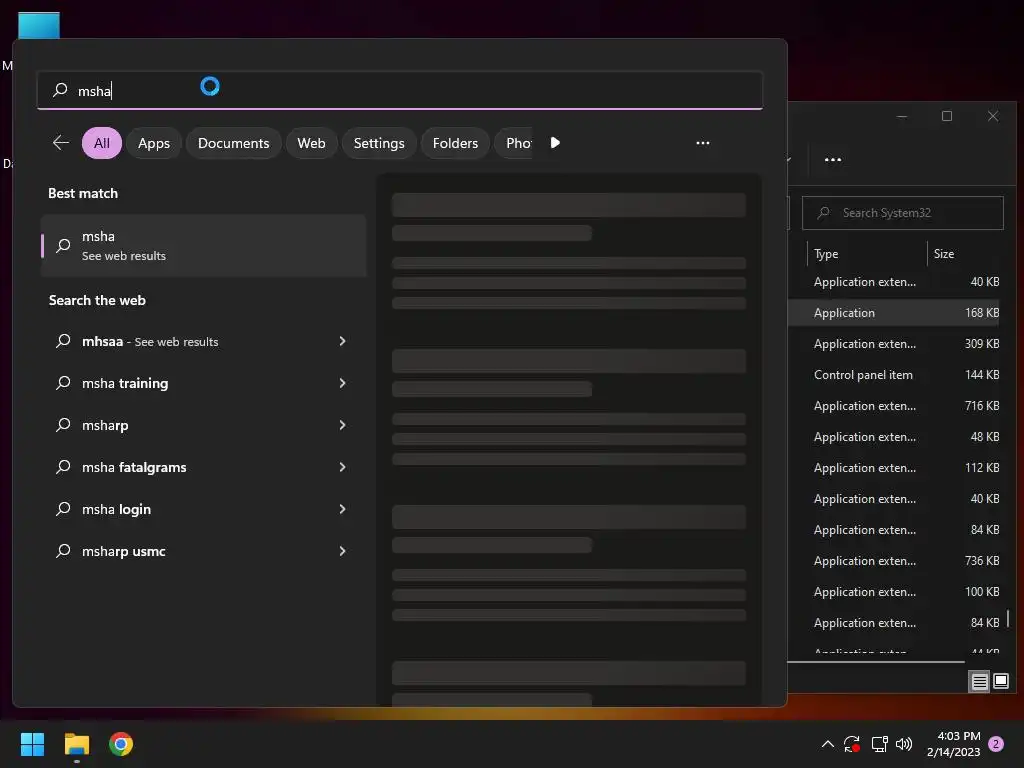Open mhsaa See web results suggestion
This screenshot has height=768, width=1024.
coord(203,341)
